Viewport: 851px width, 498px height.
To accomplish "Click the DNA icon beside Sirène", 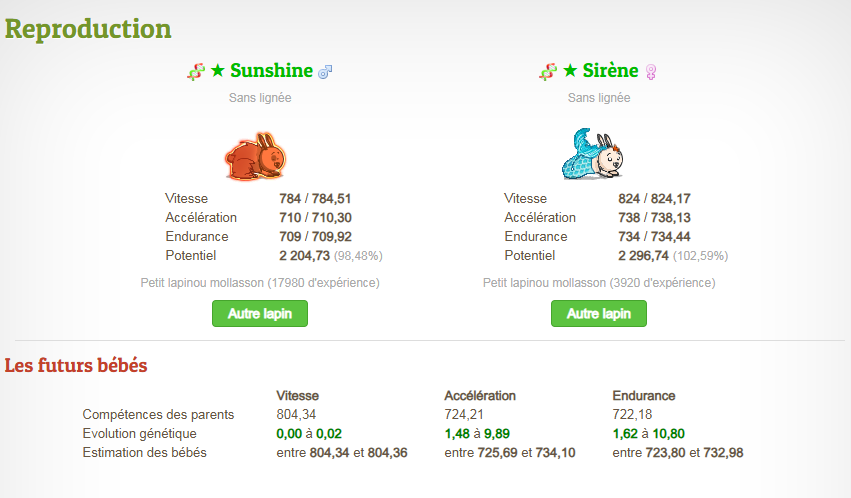I will click(x=547, y=72).
